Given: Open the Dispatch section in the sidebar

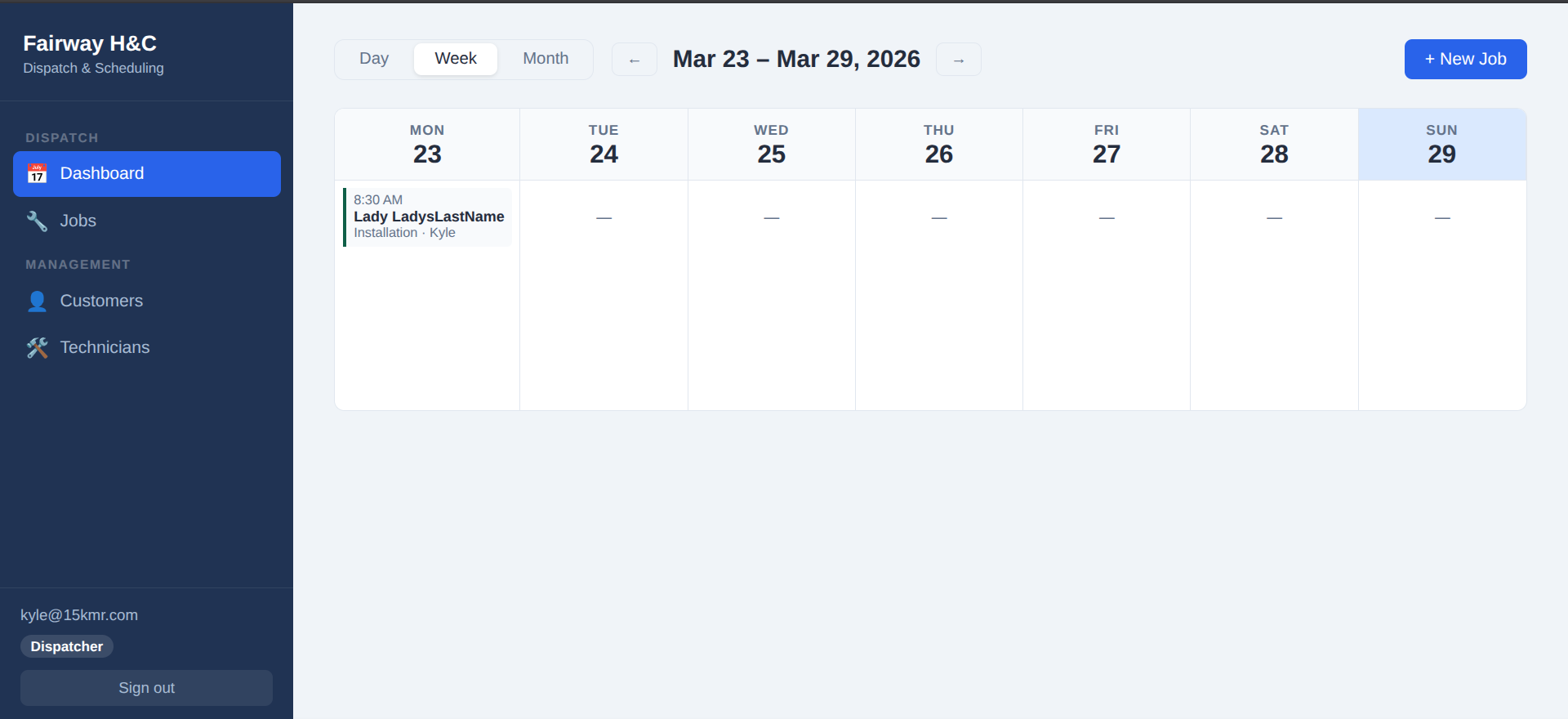Looking at the screenshot, I should coord(62,137).
